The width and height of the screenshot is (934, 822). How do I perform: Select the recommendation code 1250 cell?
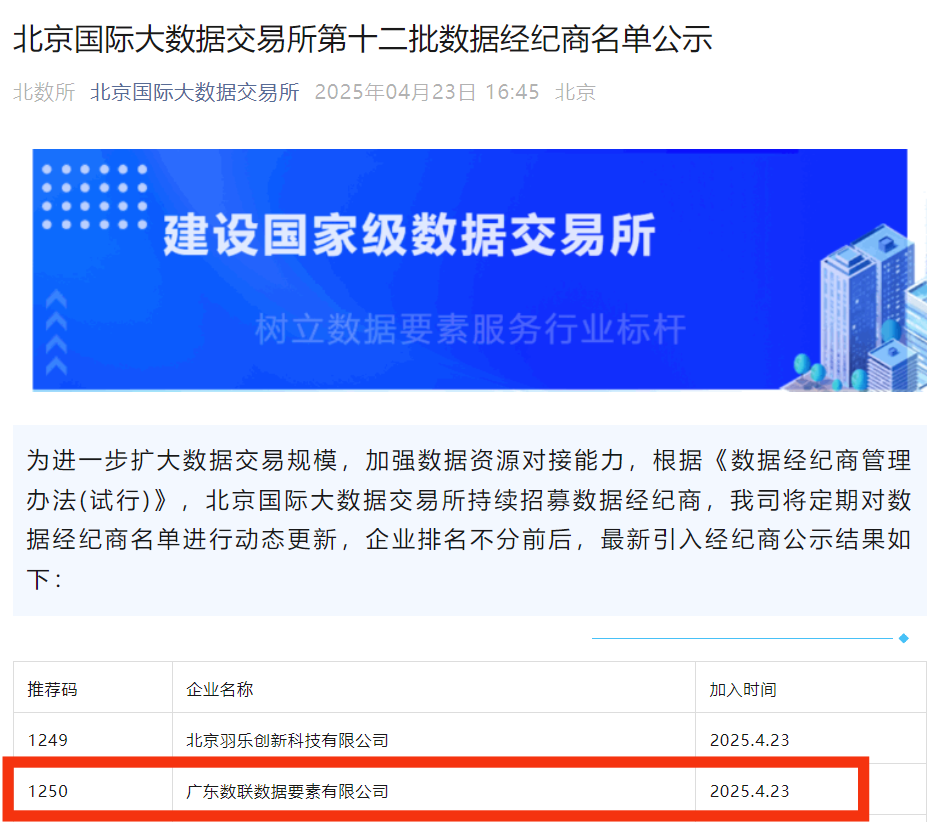pyautogui.click(x=48, y=791)
